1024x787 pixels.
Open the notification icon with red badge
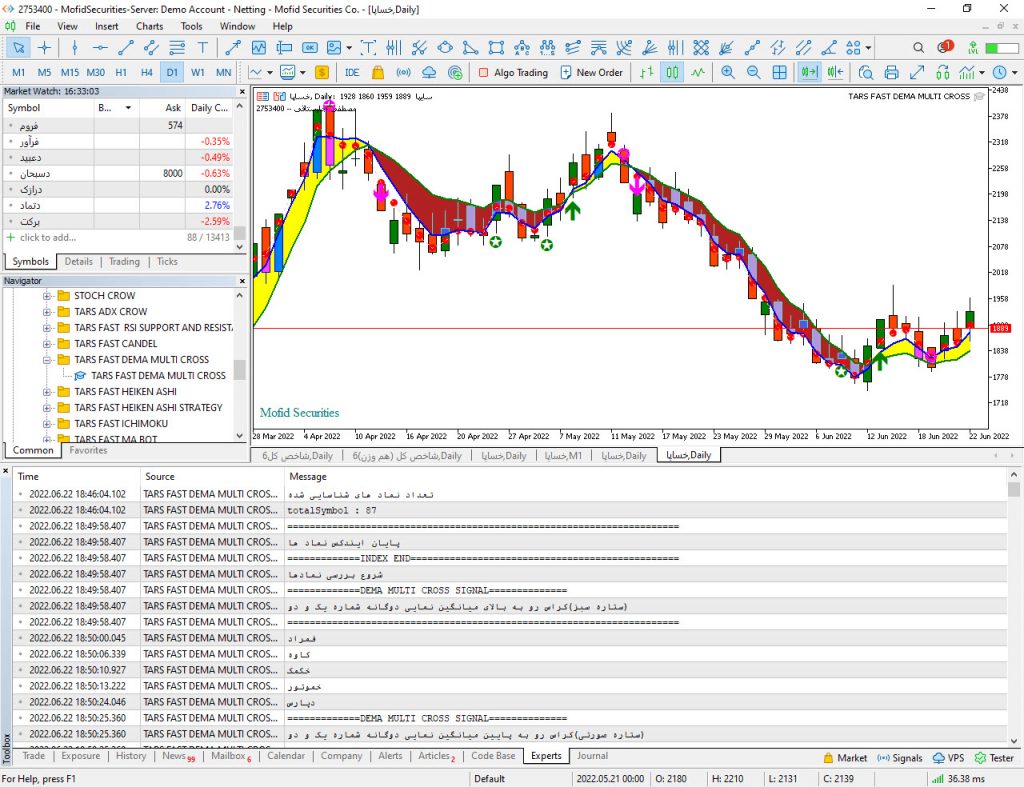(x=945, y=47)
